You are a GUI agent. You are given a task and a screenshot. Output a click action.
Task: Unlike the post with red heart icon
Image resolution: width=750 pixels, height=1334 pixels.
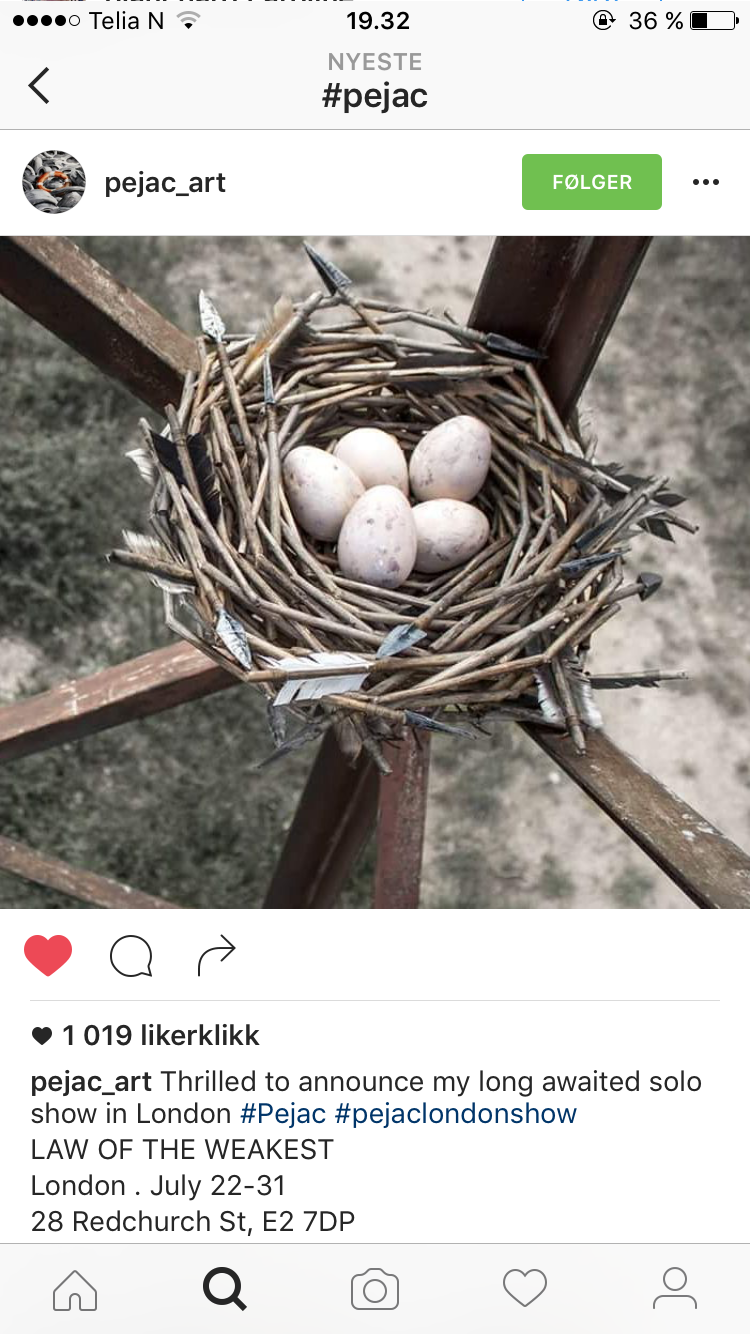pyautogui.click(x=48, y=956)
